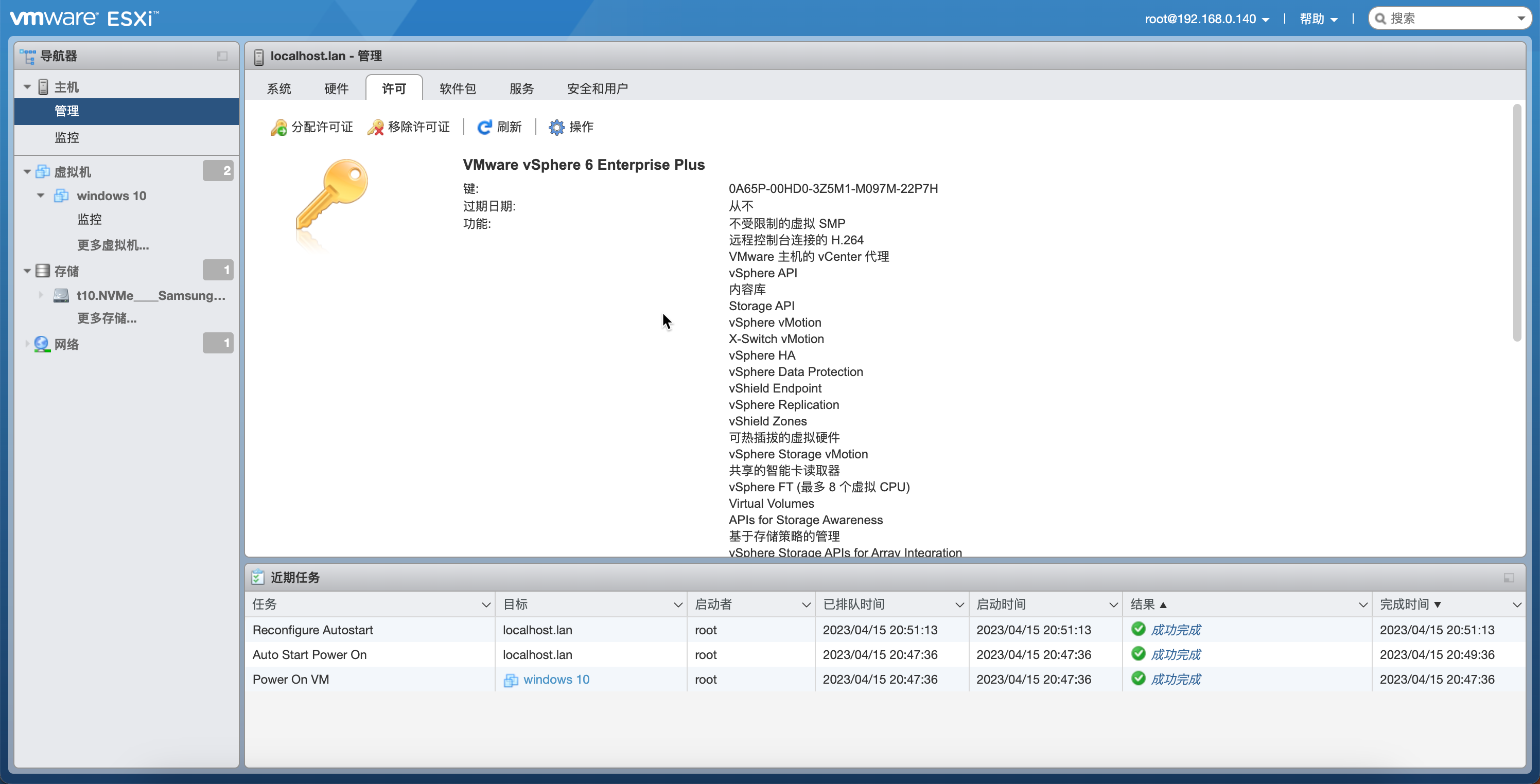
Task: Click the Assign License (分配许可证) key icon
Action: click(x=278, y=127)
